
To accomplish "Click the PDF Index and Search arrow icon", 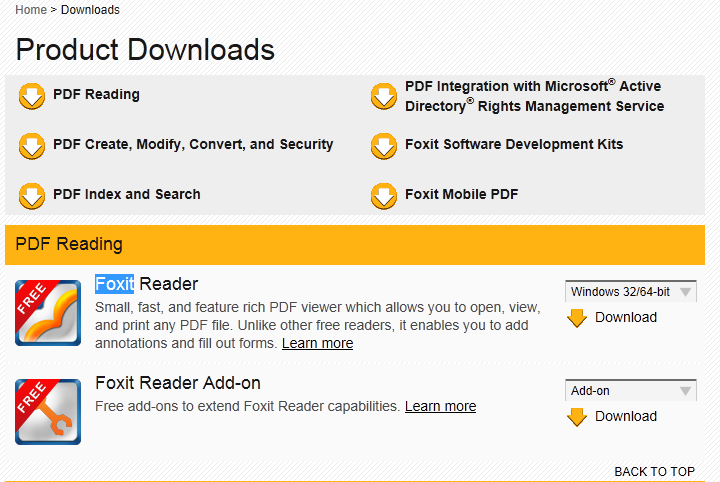I will point(32,195).
